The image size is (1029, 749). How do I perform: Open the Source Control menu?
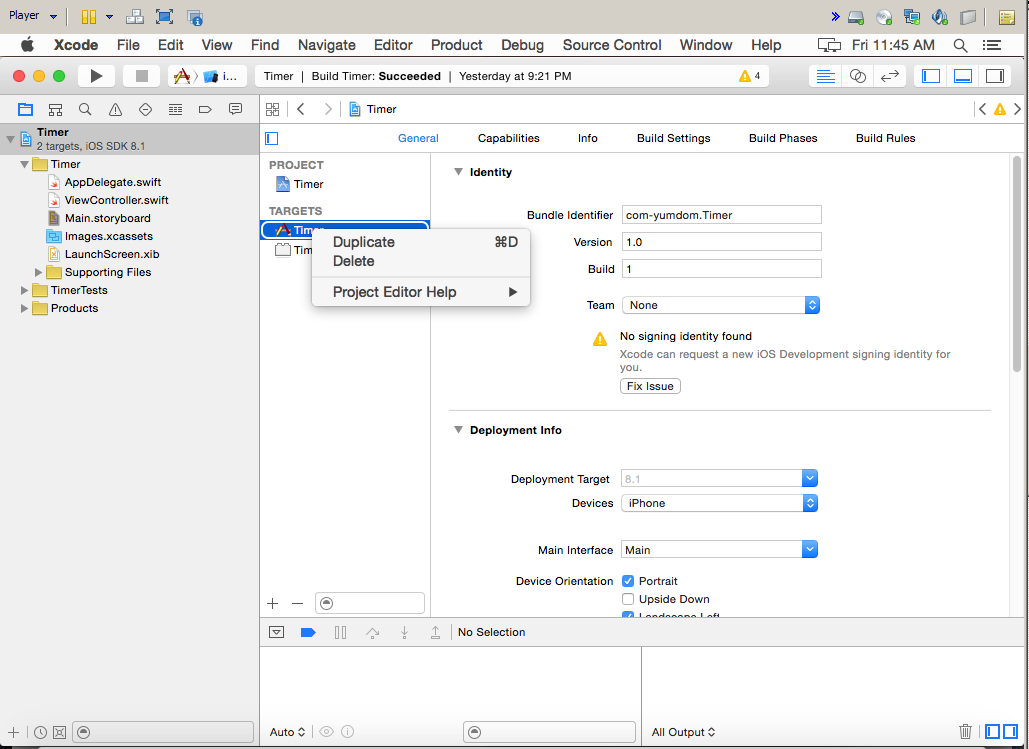coord(612,45)
